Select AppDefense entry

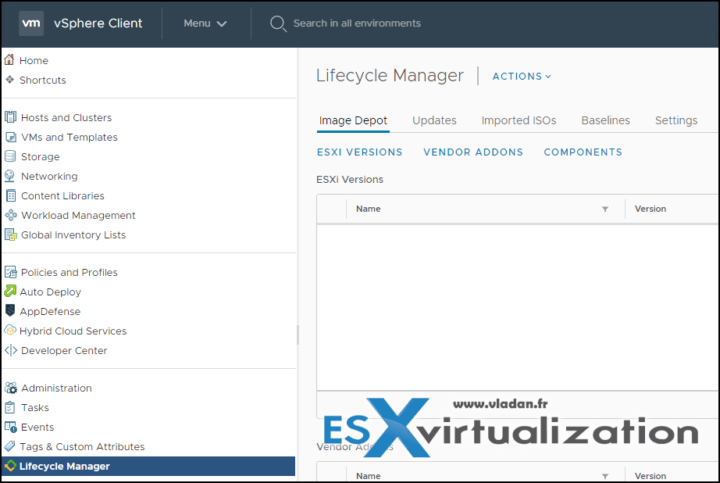[x=50, y=311]
